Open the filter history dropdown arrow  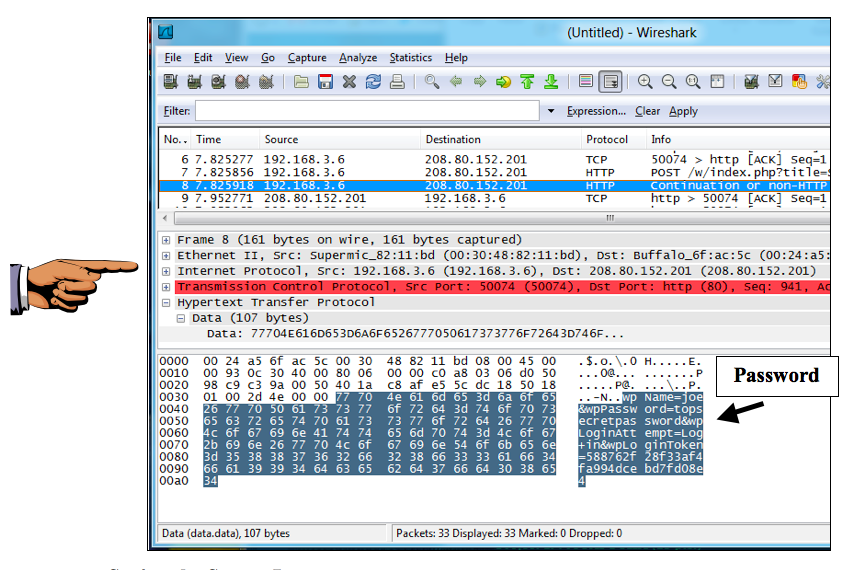point(551,111)
